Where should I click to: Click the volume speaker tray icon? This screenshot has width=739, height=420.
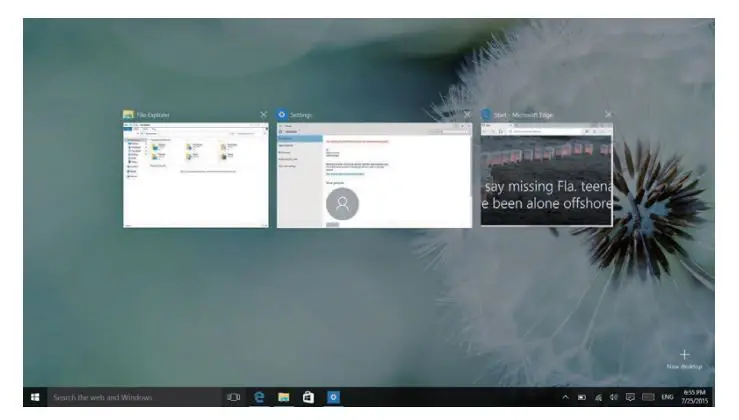click(614, 397)
